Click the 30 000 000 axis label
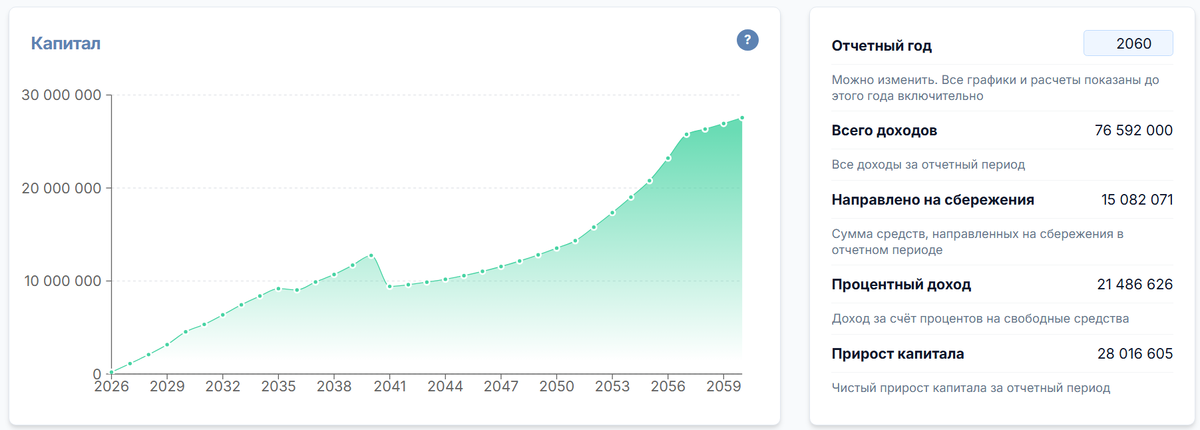This screenshot has width=1200, height=430. [x=60, y=95]
